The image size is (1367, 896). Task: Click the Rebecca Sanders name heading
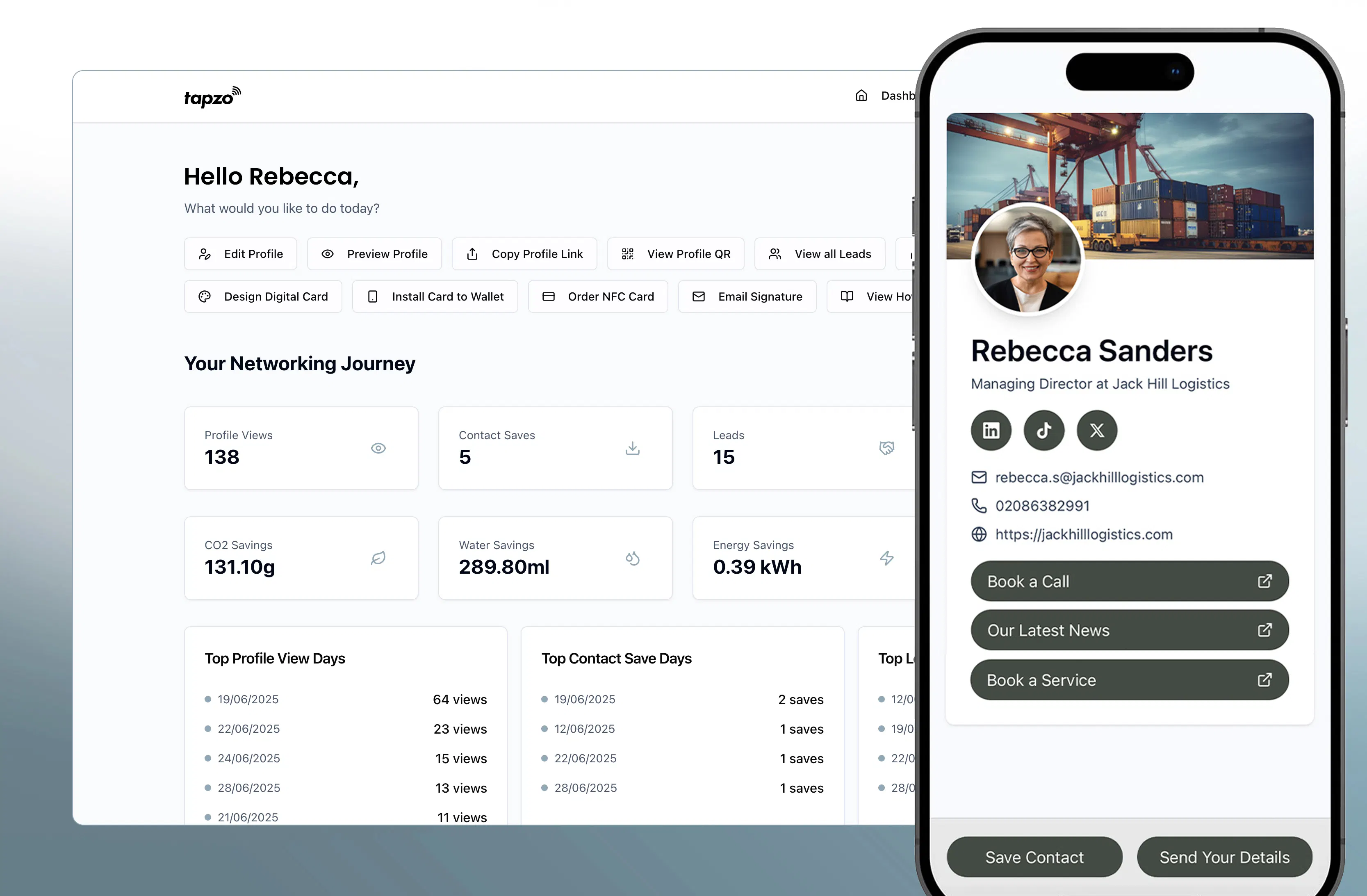point(1091,350)
